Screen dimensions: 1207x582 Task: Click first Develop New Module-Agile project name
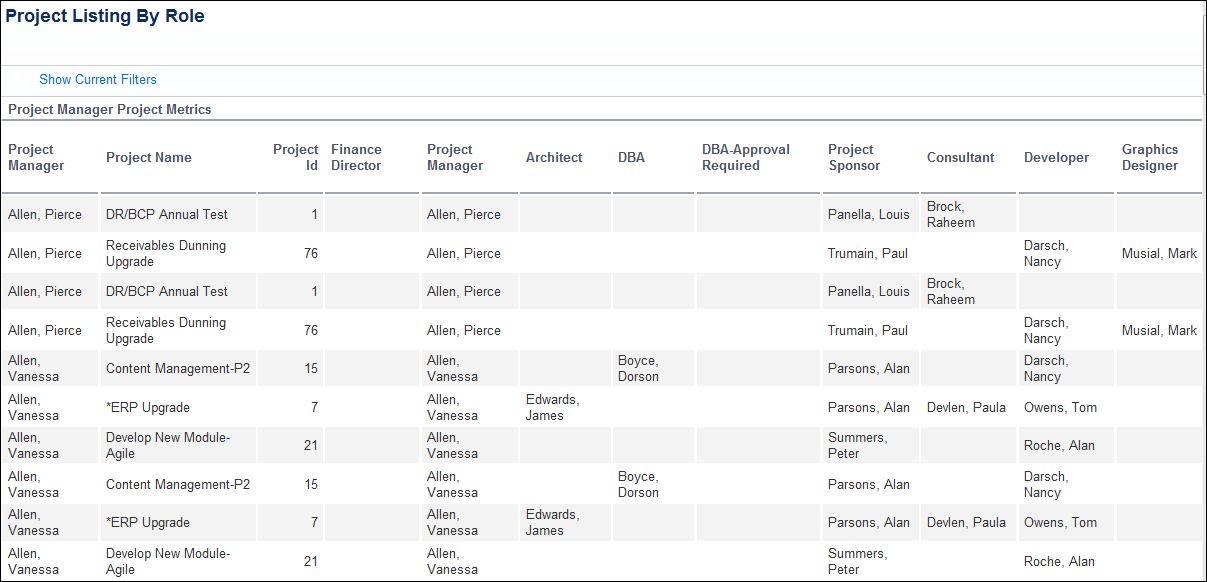tap(168, 446)
